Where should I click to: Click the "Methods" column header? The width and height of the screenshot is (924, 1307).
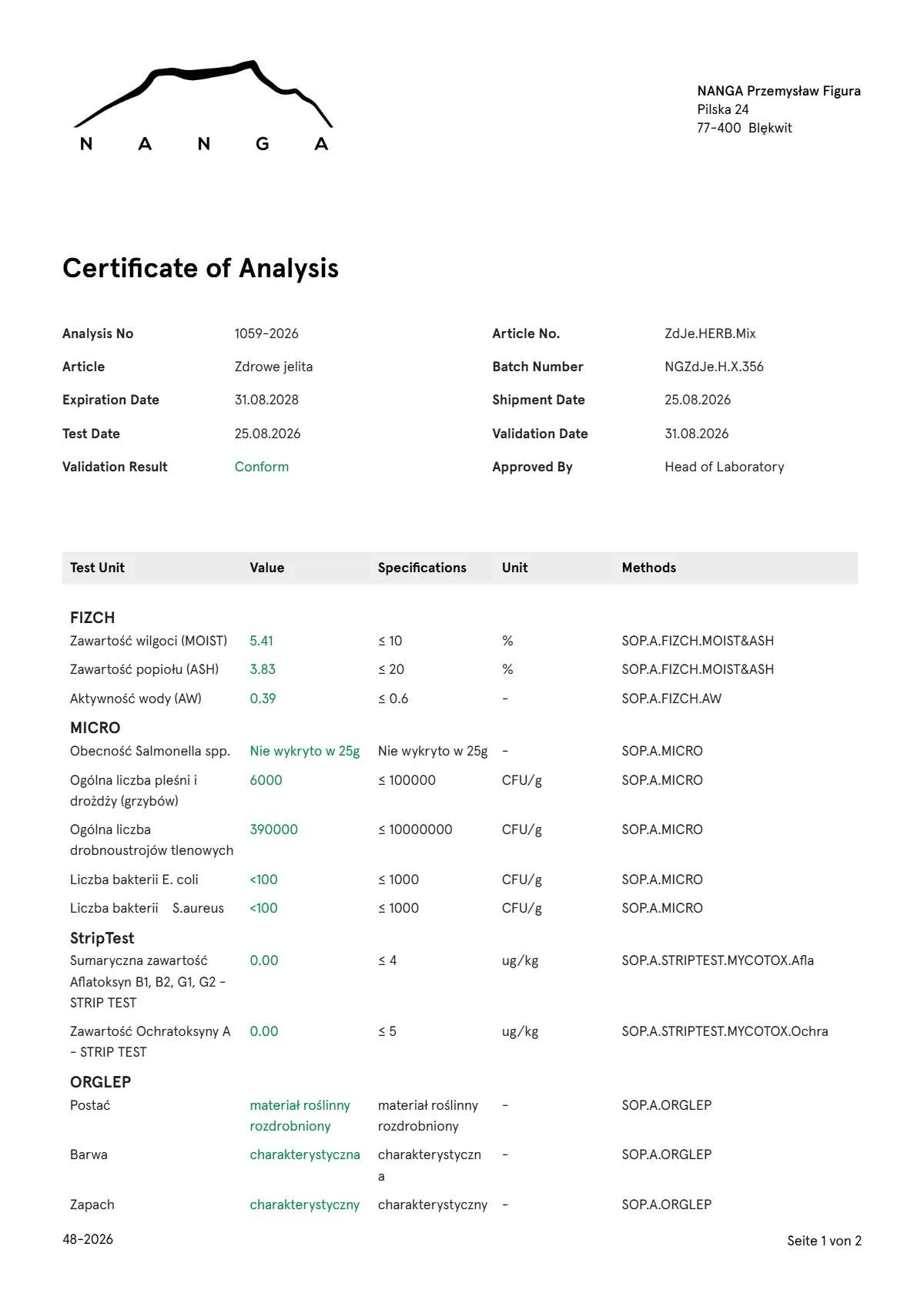pyautogui.click(x=649, y=568)
